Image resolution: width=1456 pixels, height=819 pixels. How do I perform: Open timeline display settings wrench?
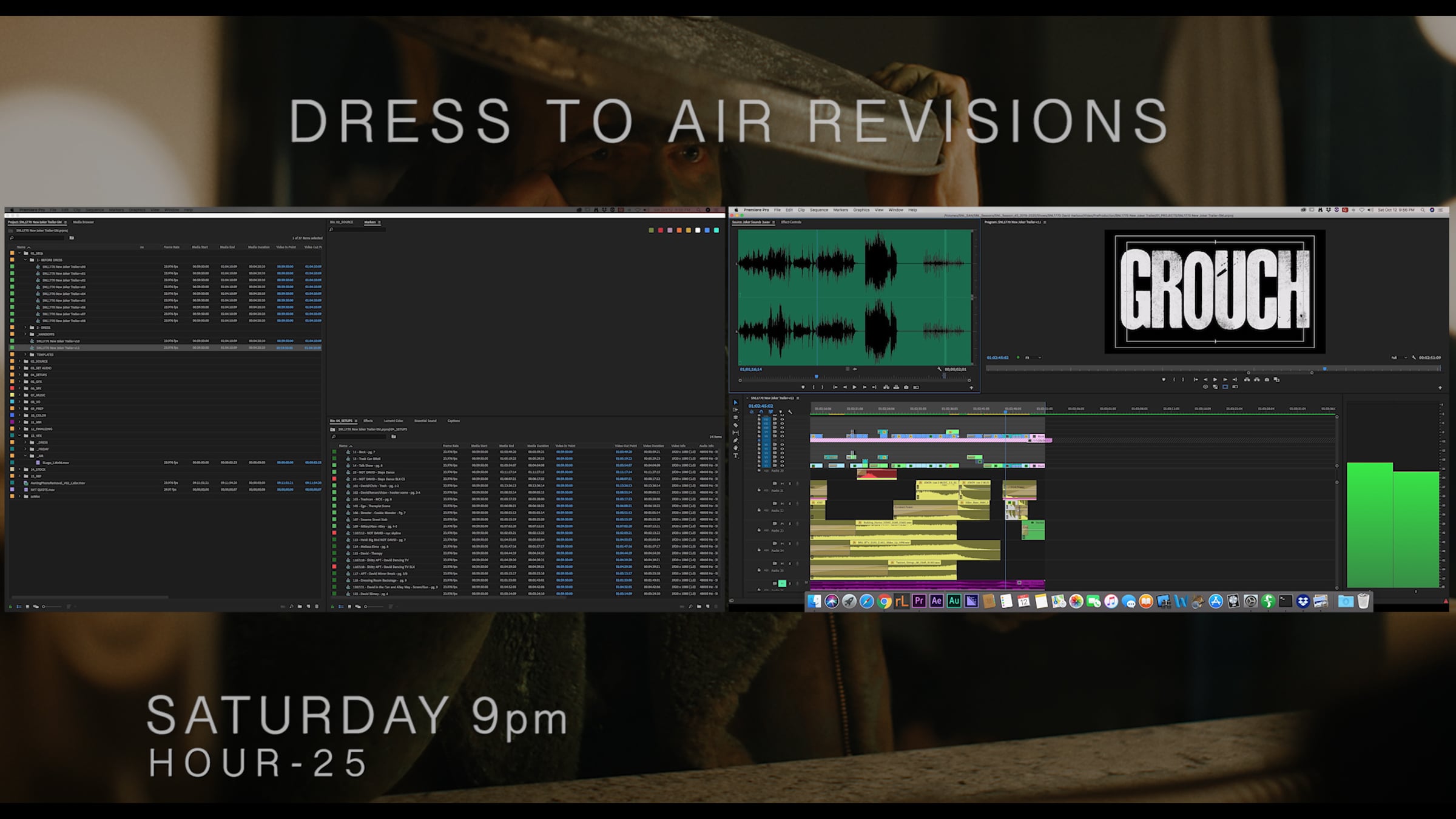click(790, 412)
